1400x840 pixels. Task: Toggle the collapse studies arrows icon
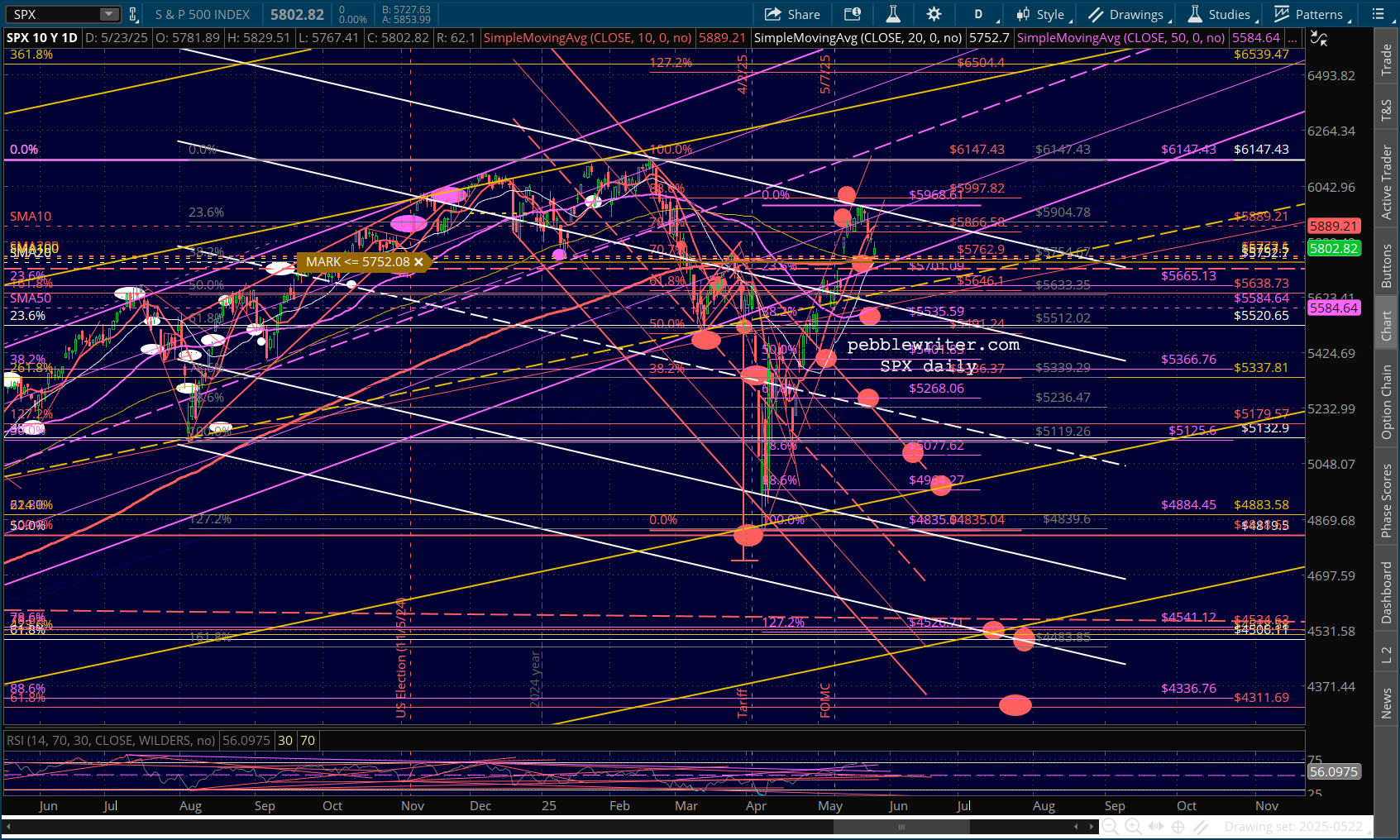point(1319,38)
